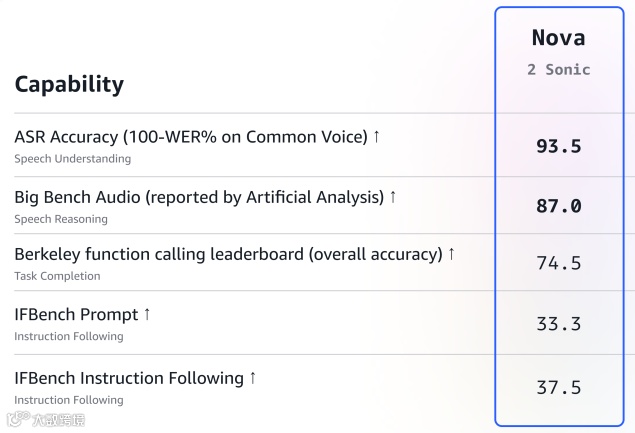Click the 33.3 score value
Screen dimensions: 635x433
tap(558, 324)
